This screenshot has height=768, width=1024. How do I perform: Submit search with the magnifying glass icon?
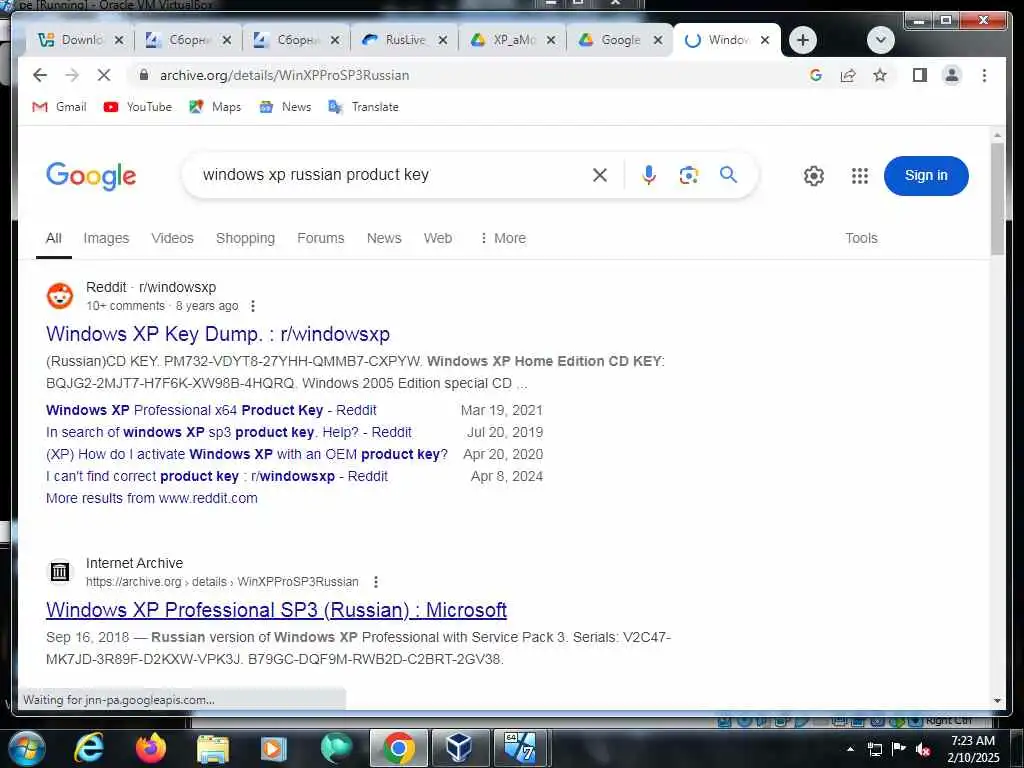tap(728, 174)
